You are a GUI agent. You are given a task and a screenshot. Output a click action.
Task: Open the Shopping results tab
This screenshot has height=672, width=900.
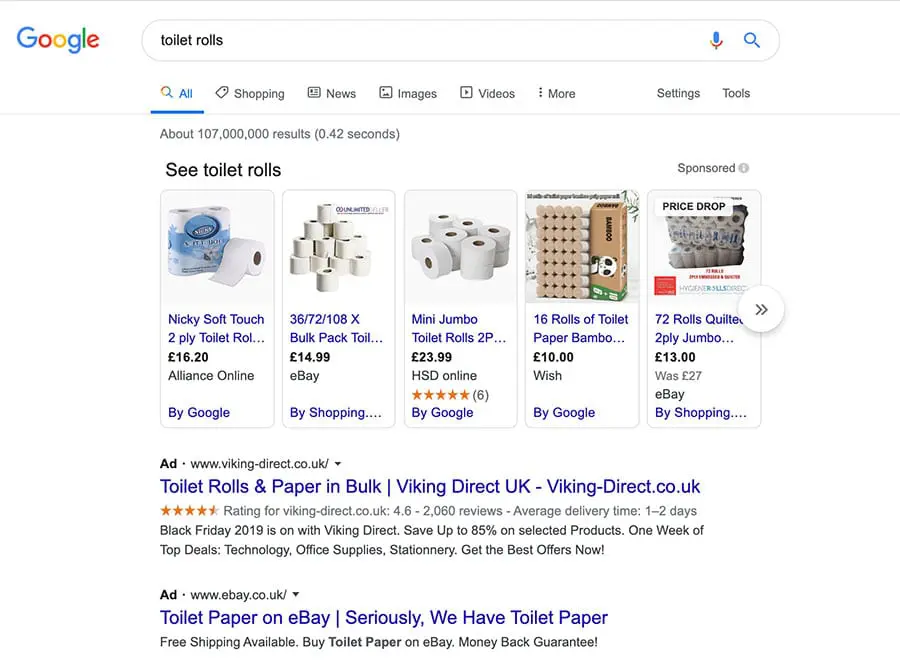tap(250, 93)
